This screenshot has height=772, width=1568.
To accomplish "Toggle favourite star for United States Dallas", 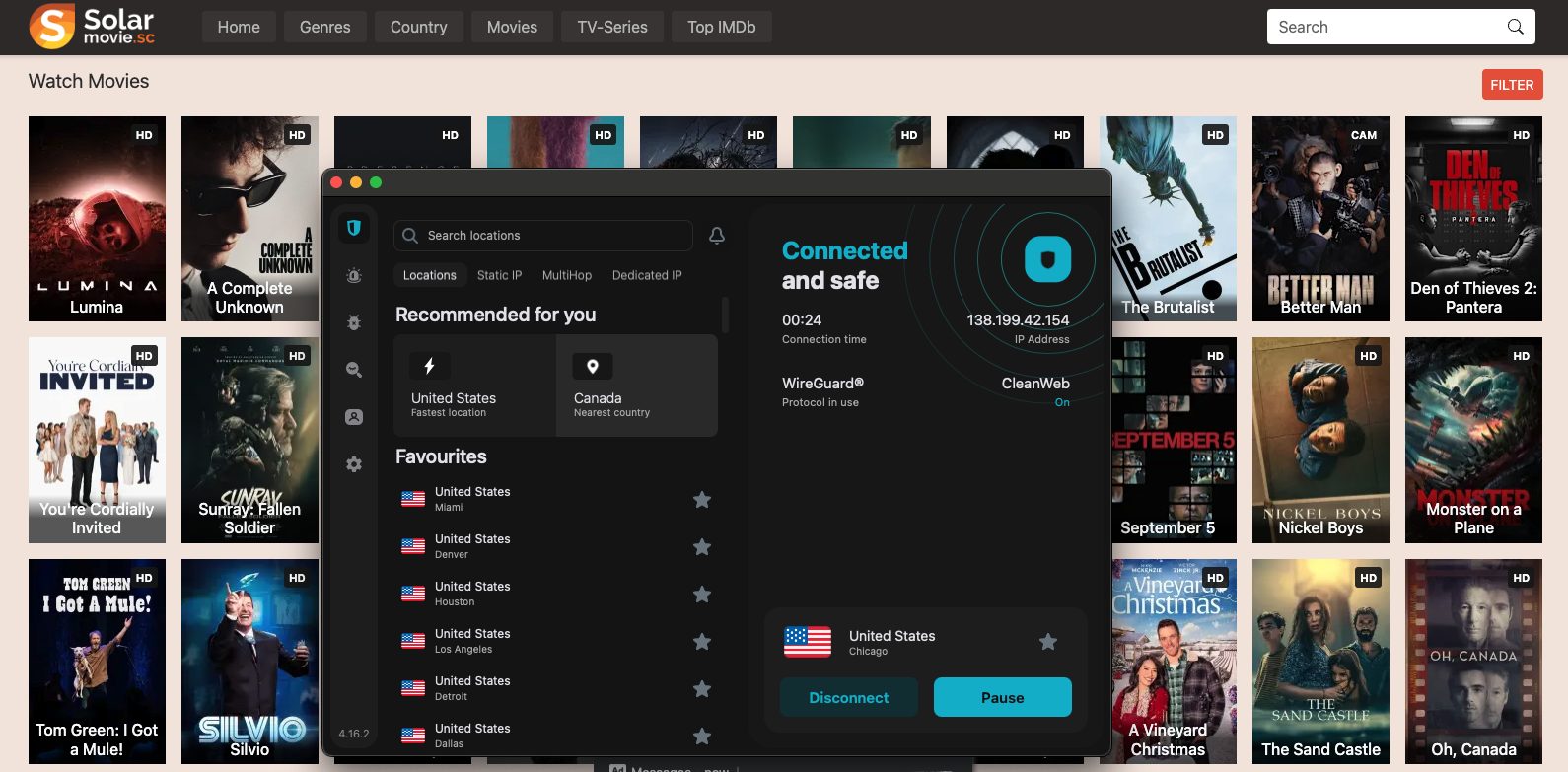I will point(702,737).
